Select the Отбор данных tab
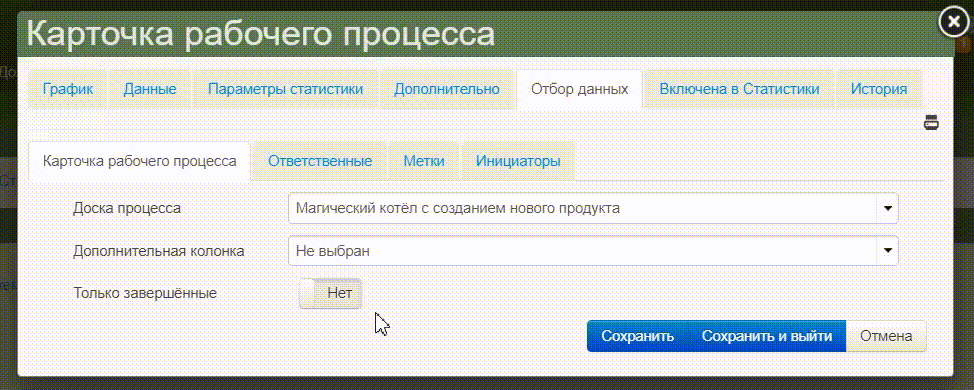 click(580, 89)
